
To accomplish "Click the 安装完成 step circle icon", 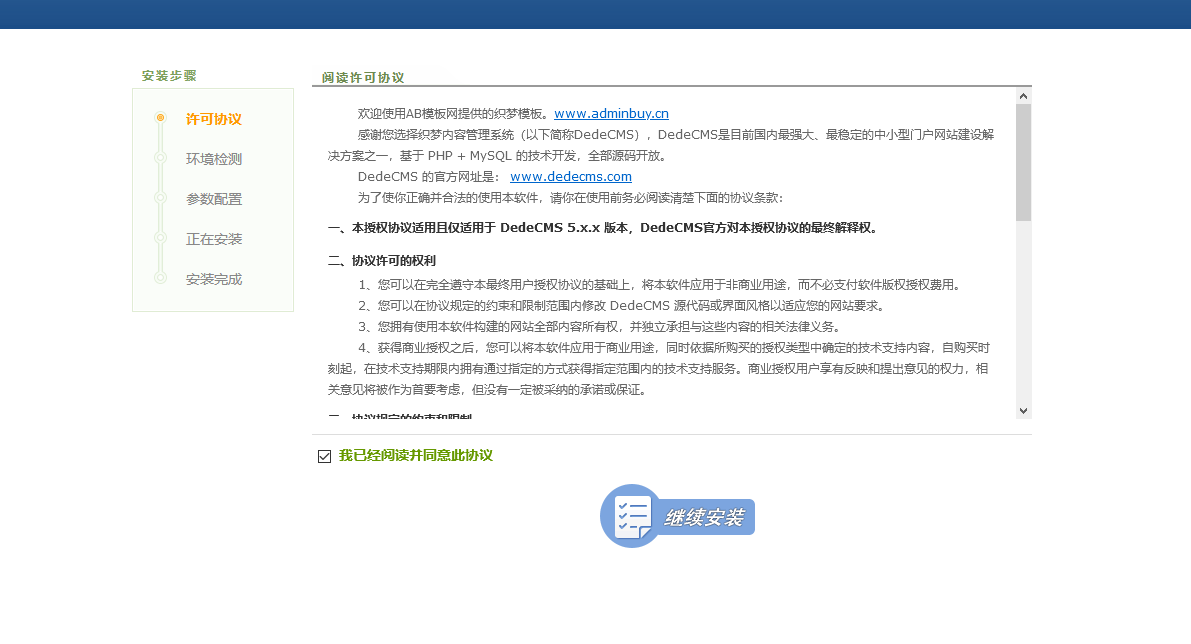I will 160,278.
